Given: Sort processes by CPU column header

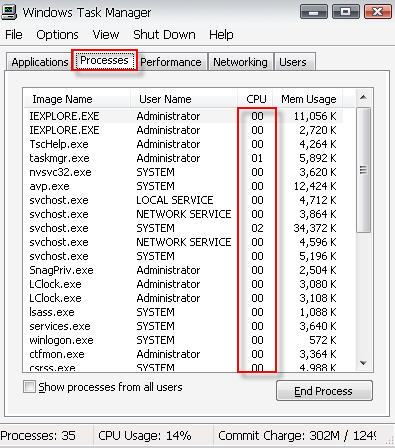Looking at the screenshot, I should coord(256,99).
